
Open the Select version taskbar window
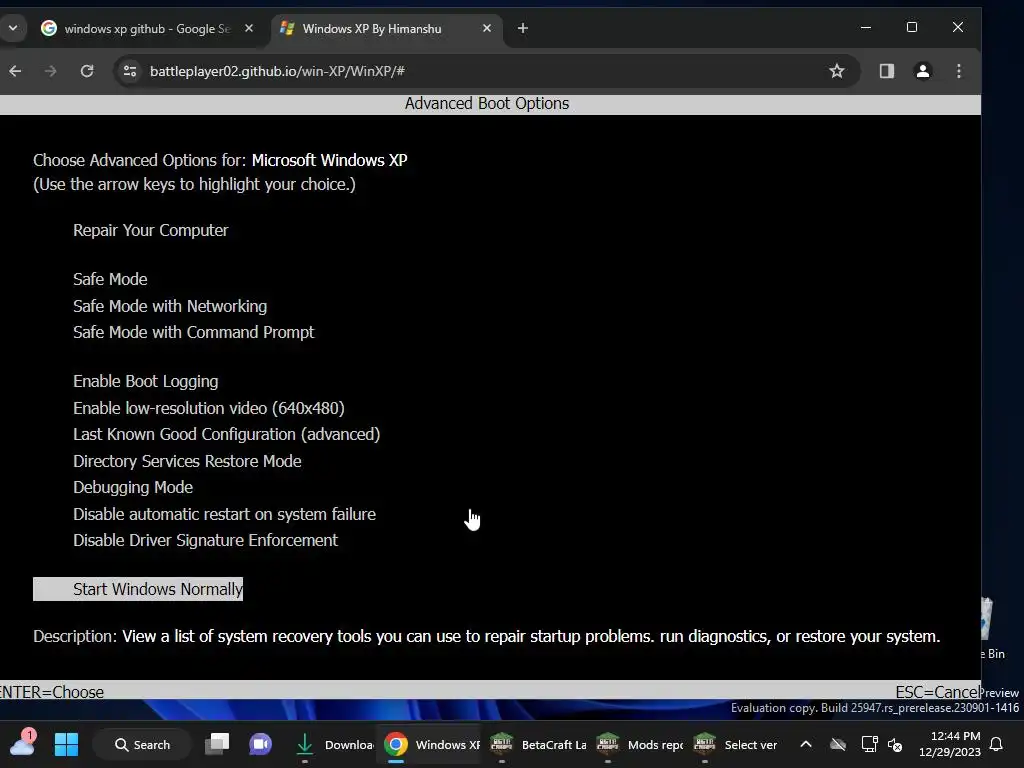736,744
